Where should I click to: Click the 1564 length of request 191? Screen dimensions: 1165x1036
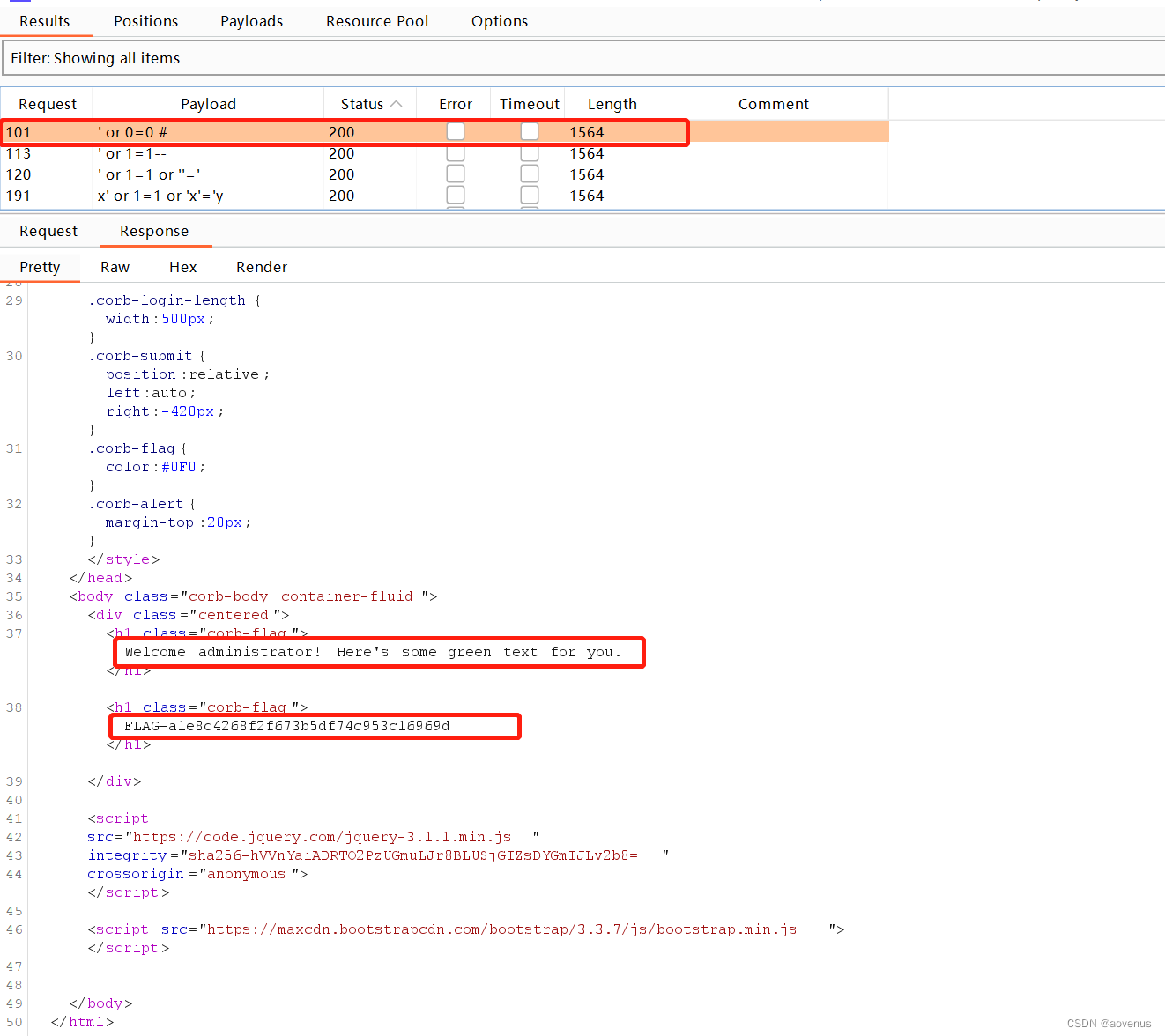tap(587, 196)
